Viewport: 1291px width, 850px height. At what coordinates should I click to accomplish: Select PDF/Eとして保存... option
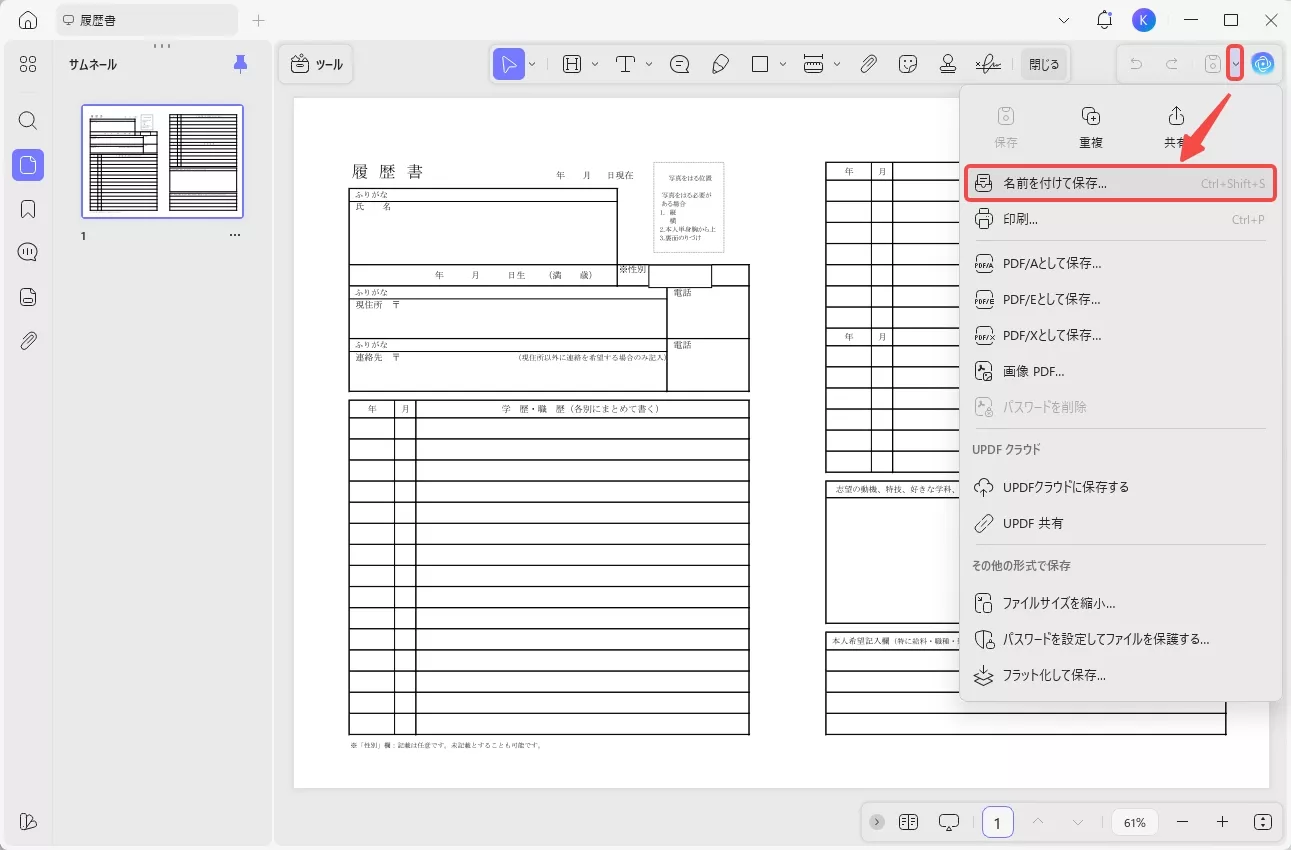(x=1120, y=300)
